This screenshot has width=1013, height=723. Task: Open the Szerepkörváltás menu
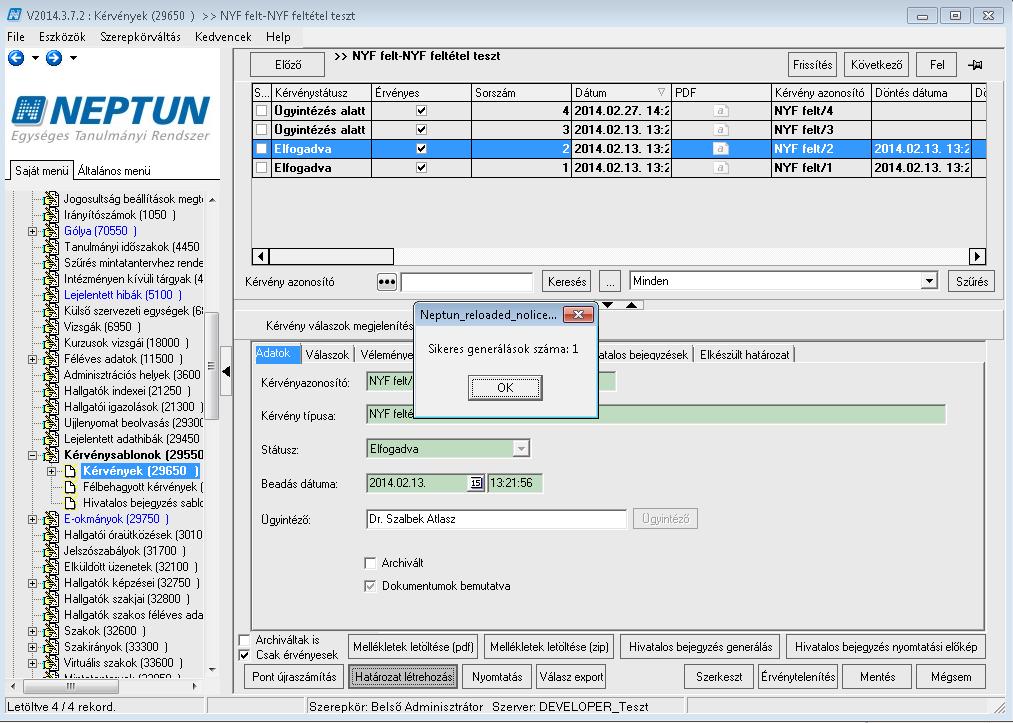[x=140, y=37]
